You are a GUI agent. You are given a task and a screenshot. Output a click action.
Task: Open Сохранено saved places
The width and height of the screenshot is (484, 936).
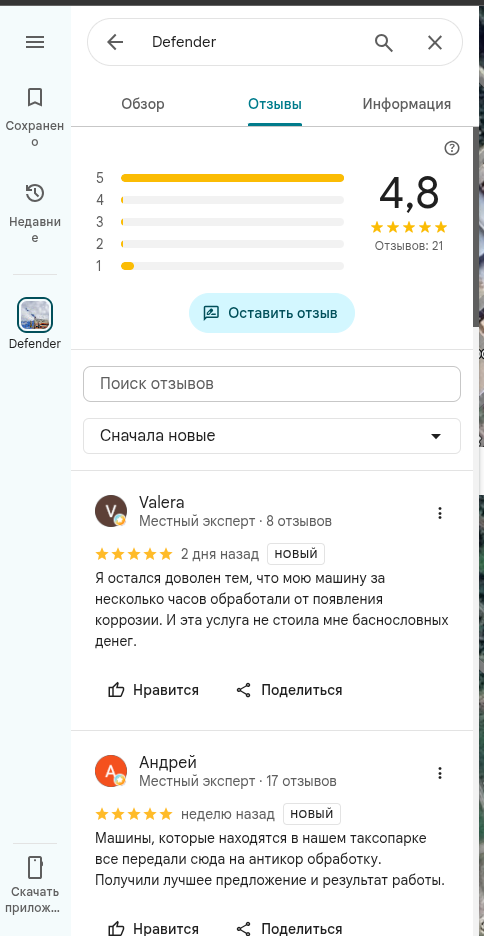tap(35, 117)
